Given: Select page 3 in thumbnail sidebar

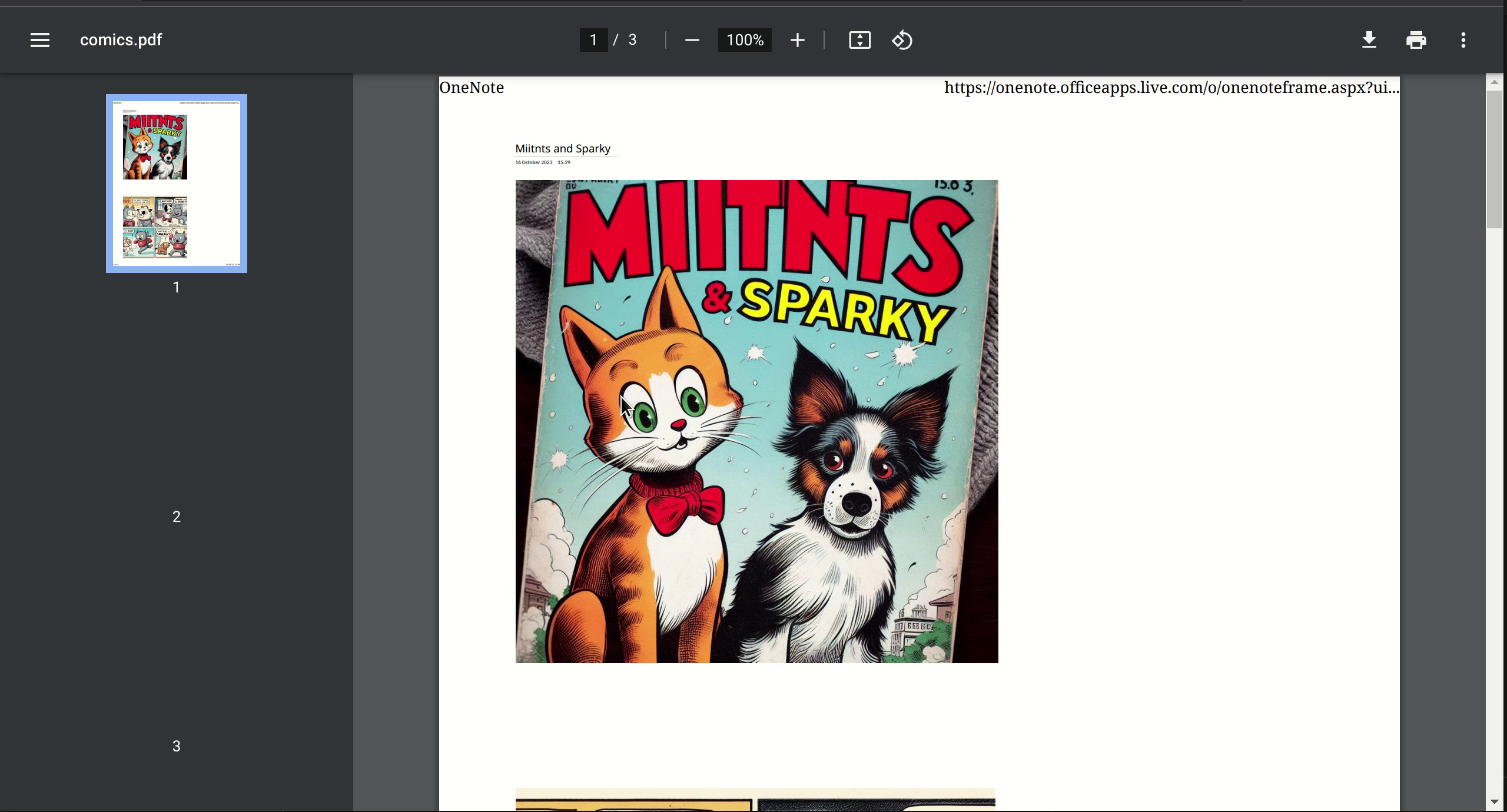Looking at the screenshot, I should coord(176,746).
